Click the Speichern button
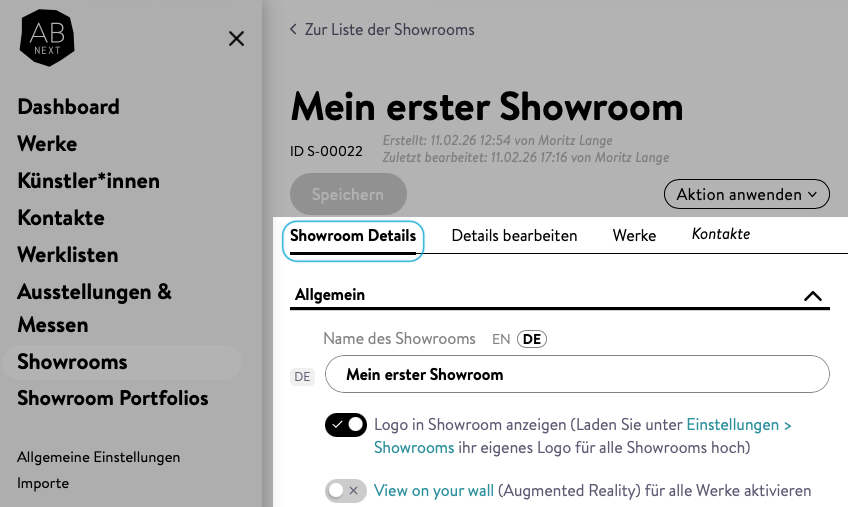Screen dimensions: 848x507 pyautogui.click(x=348, y=194)
